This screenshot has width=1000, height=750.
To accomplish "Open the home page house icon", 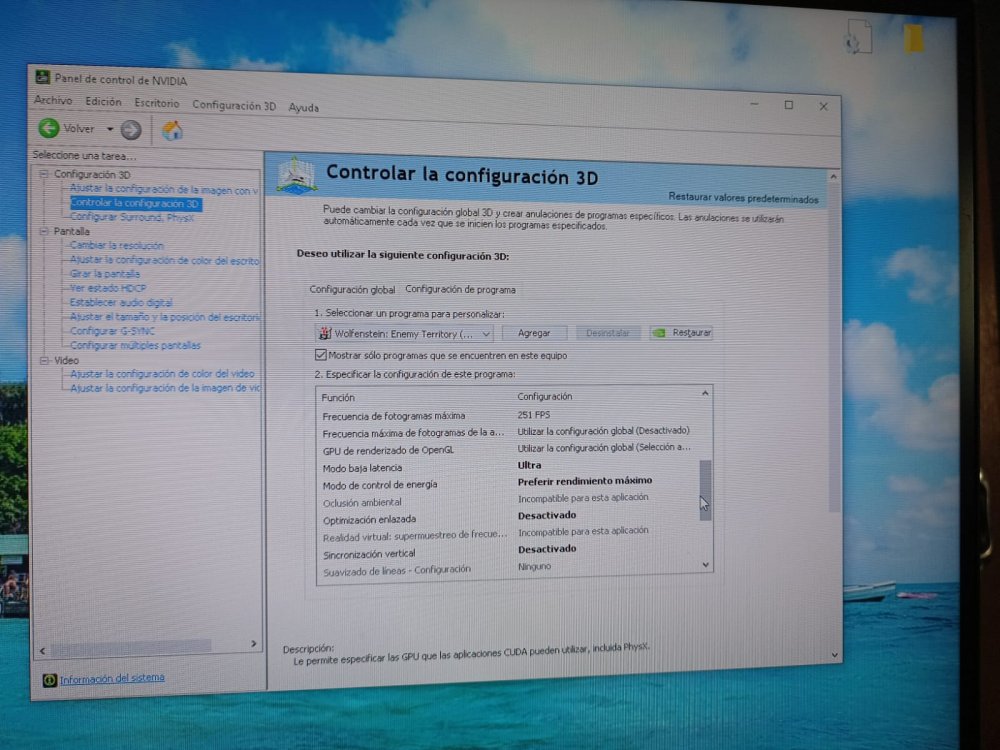I will pos(172,131).
